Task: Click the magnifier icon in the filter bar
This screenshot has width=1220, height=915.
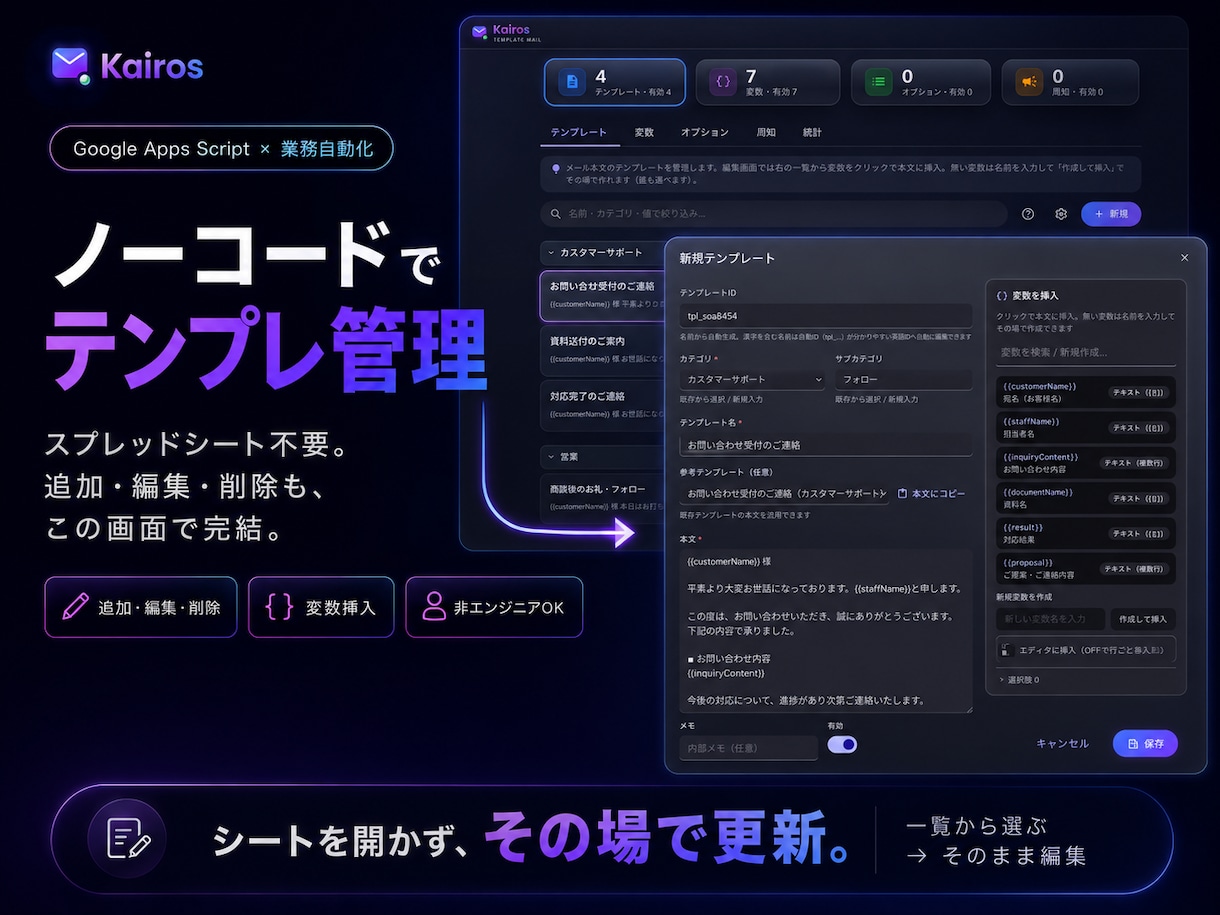Action: 556,214
